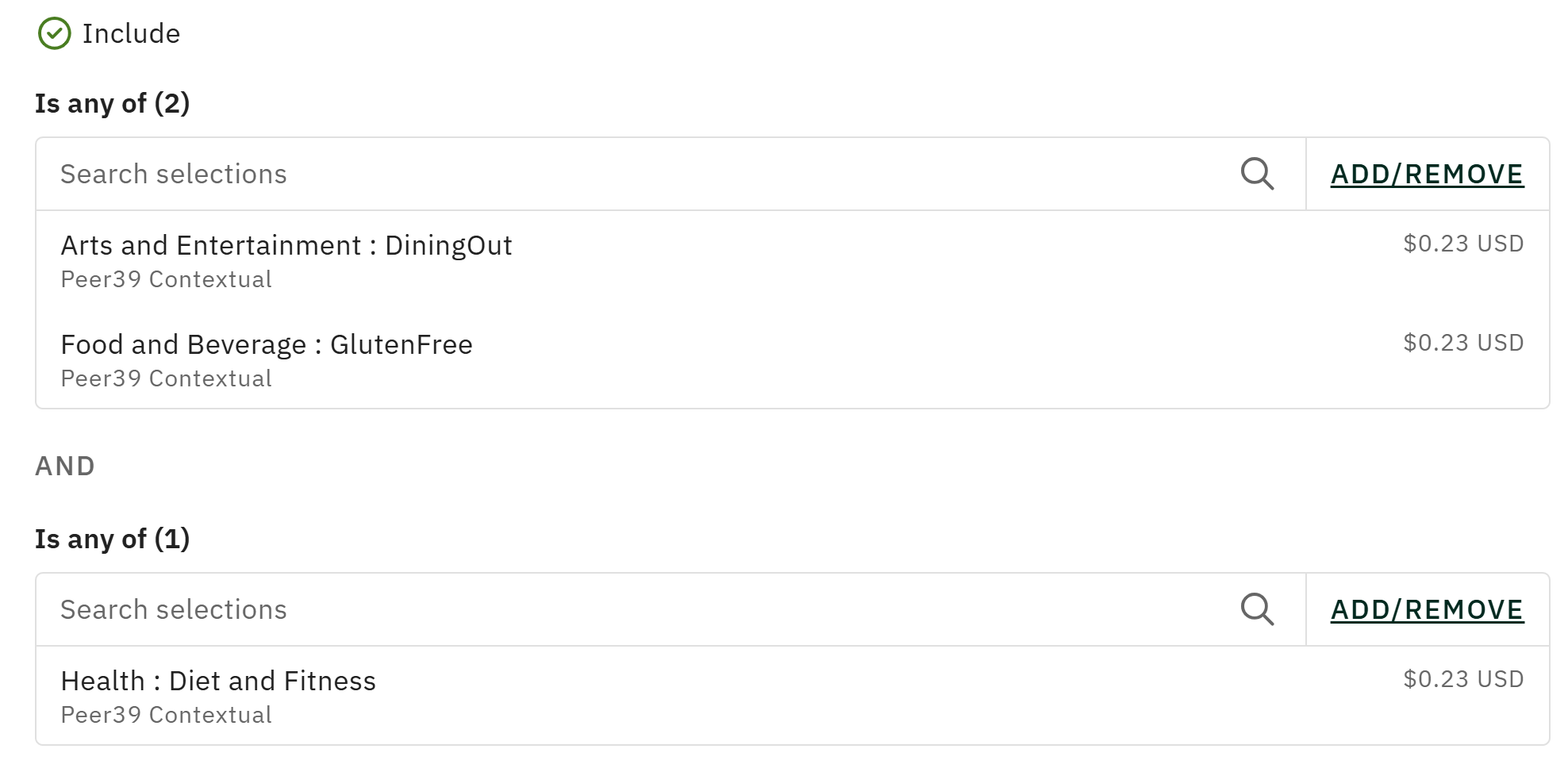Click Peer39 Contextual under the GlutenFree entry

(166, 378)
